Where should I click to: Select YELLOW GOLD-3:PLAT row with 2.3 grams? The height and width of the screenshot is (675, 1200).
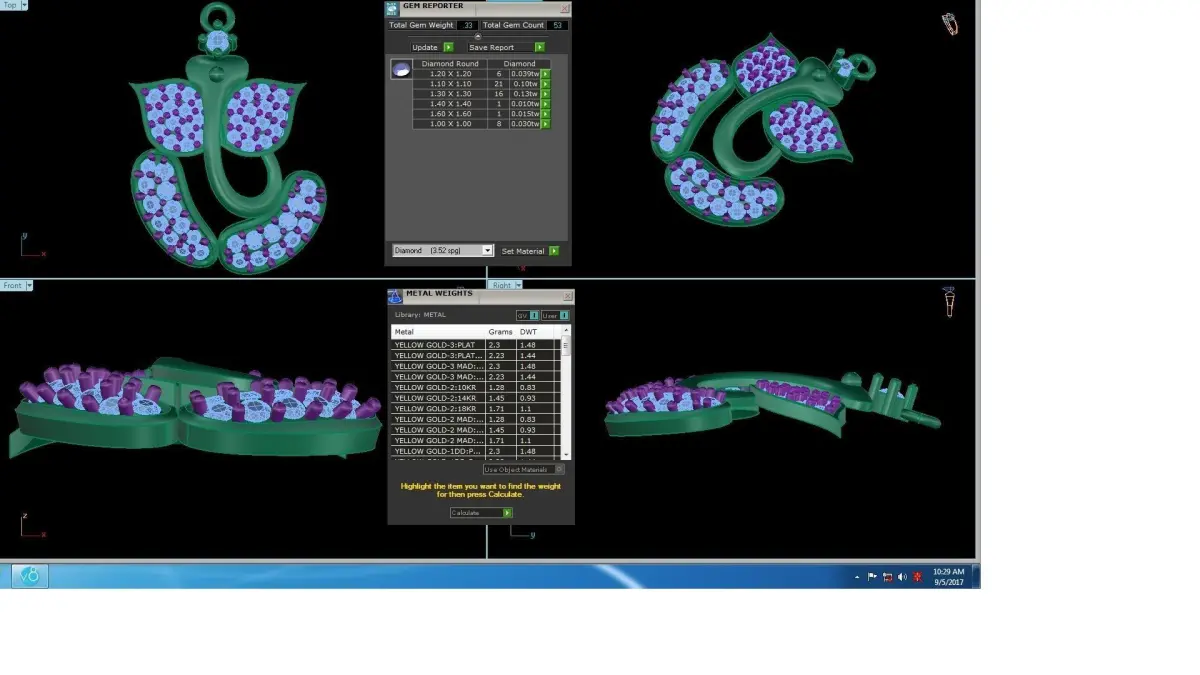coord(475,344)
